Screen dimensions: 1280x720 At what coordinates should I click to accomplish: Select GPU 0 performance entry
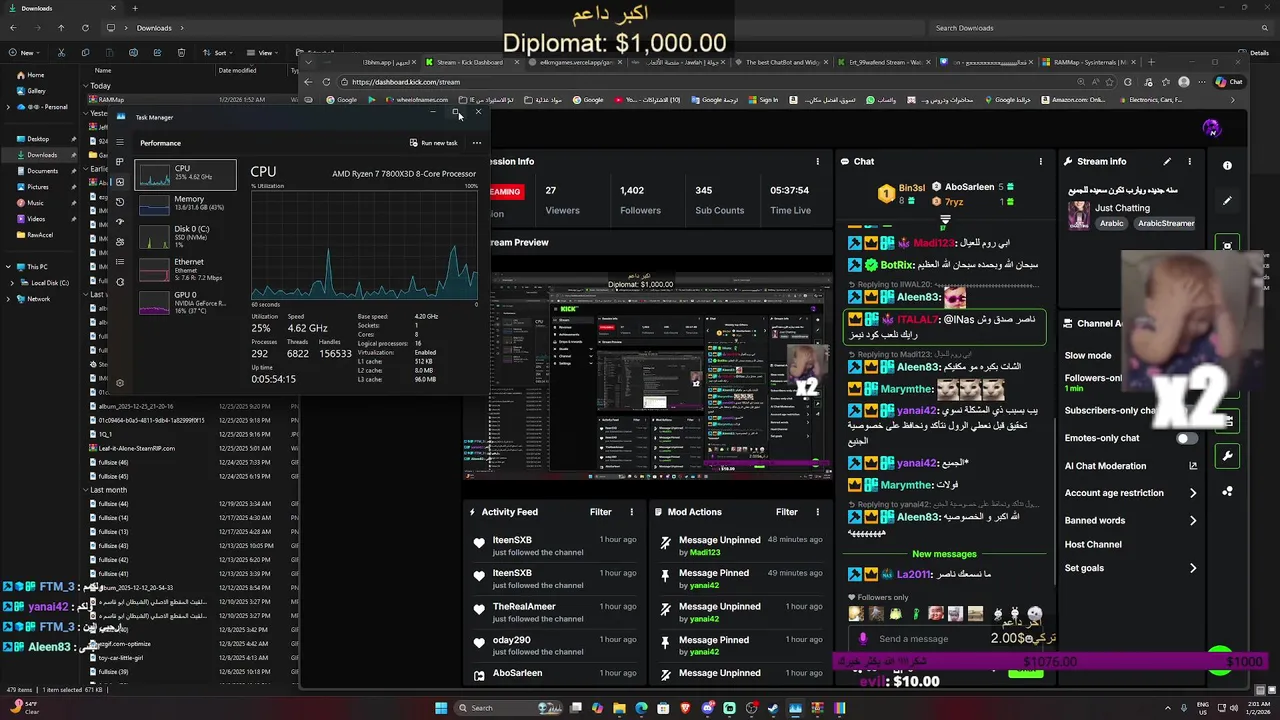coord(186,302)
